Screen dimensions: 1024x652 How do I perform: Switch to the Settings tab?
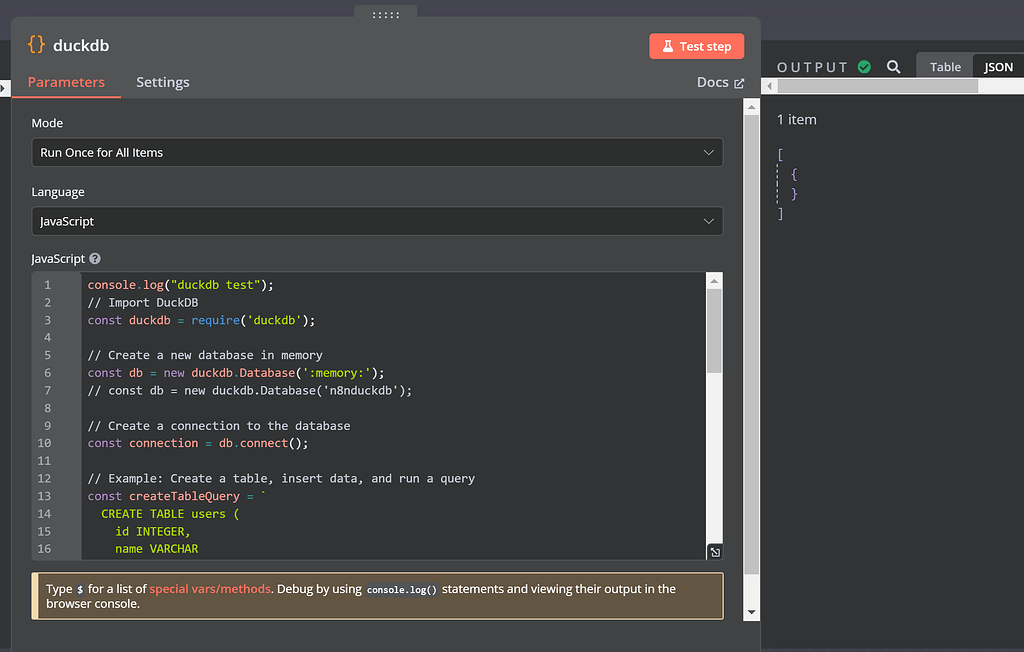[x=163, y=82]
